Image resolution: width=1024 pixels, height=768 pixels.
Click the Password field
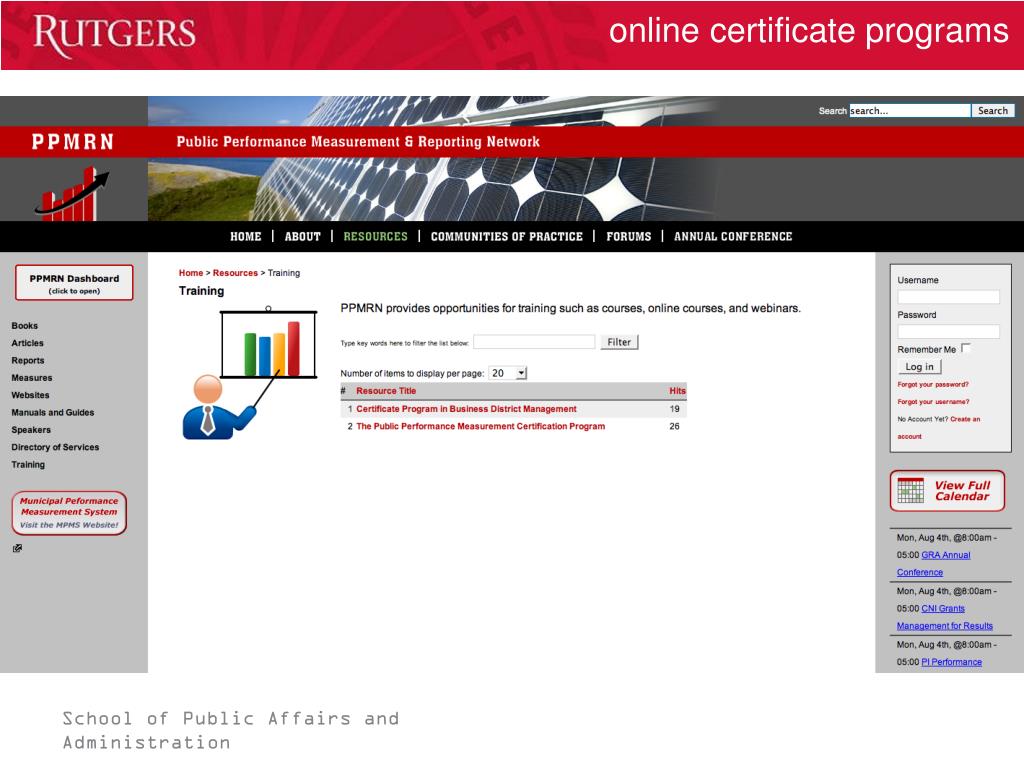point(948,331)
